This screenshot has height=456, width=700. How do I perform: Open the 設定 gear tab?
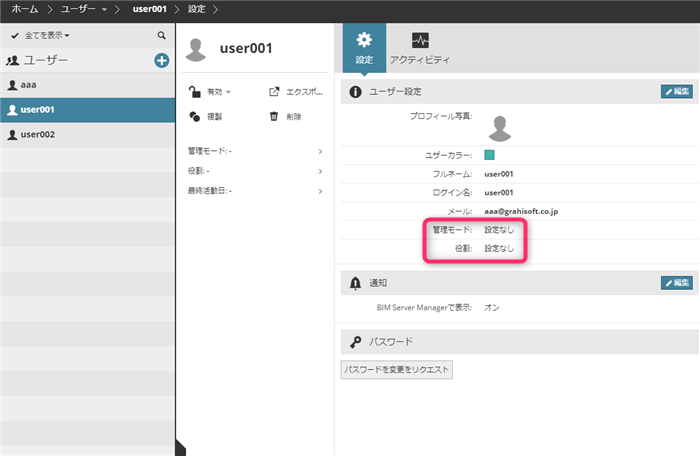pos(364,48)
